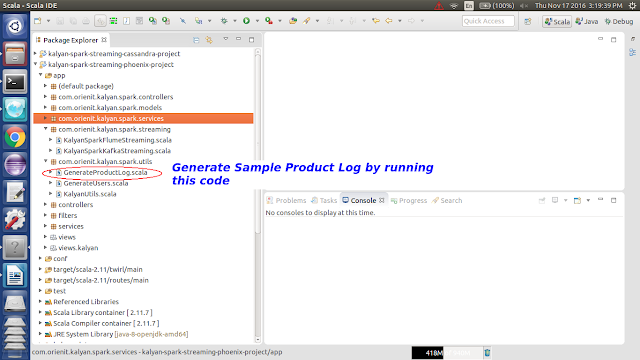Collapse the app source folder

pyautogui.click(x=40, y=75)
